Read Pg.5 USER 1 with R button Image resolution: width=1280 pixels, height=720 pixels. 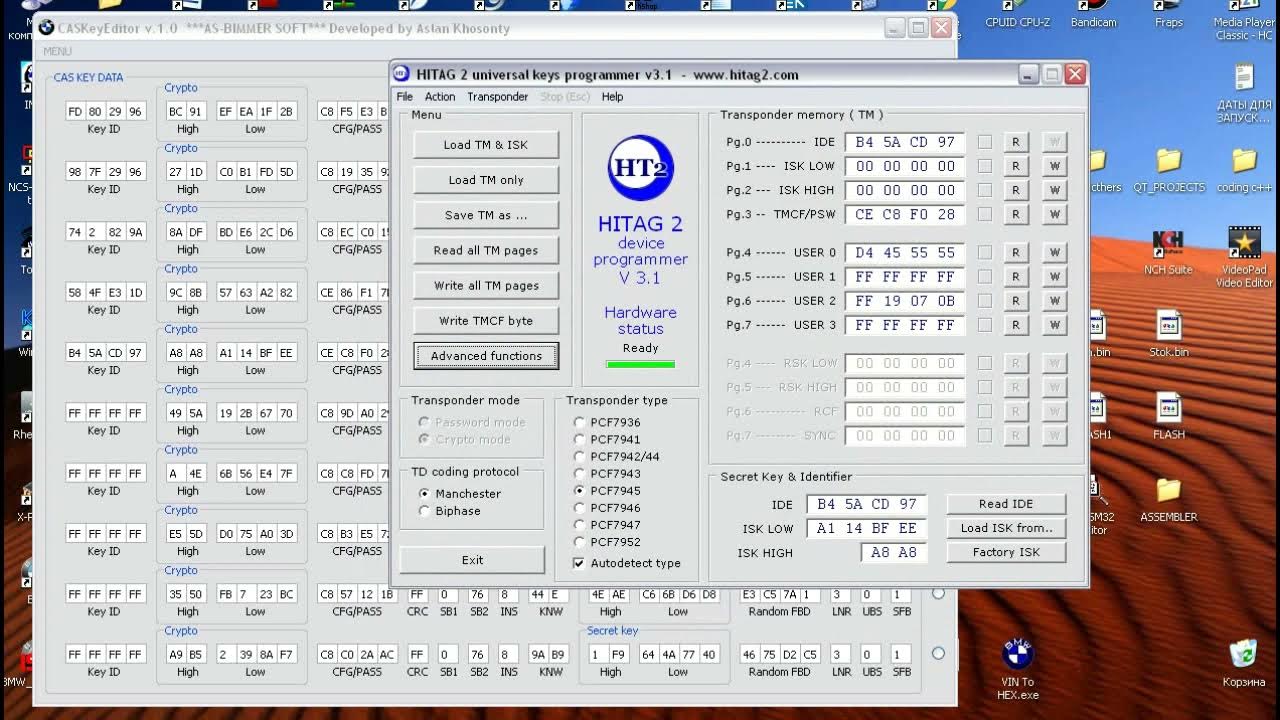pos(1015,276)
